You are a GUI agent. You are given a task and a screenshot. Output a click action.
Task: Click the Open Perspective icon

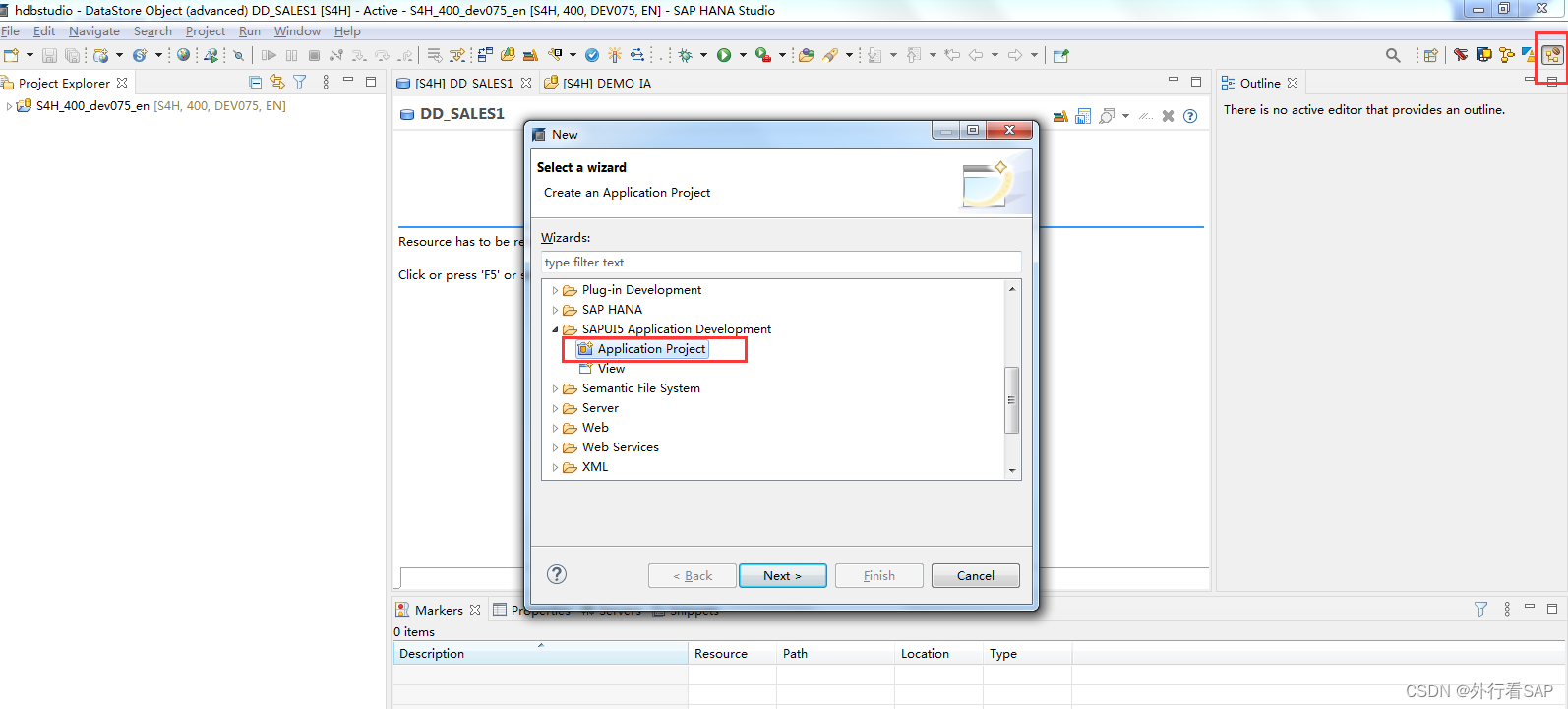point(1431,55)
